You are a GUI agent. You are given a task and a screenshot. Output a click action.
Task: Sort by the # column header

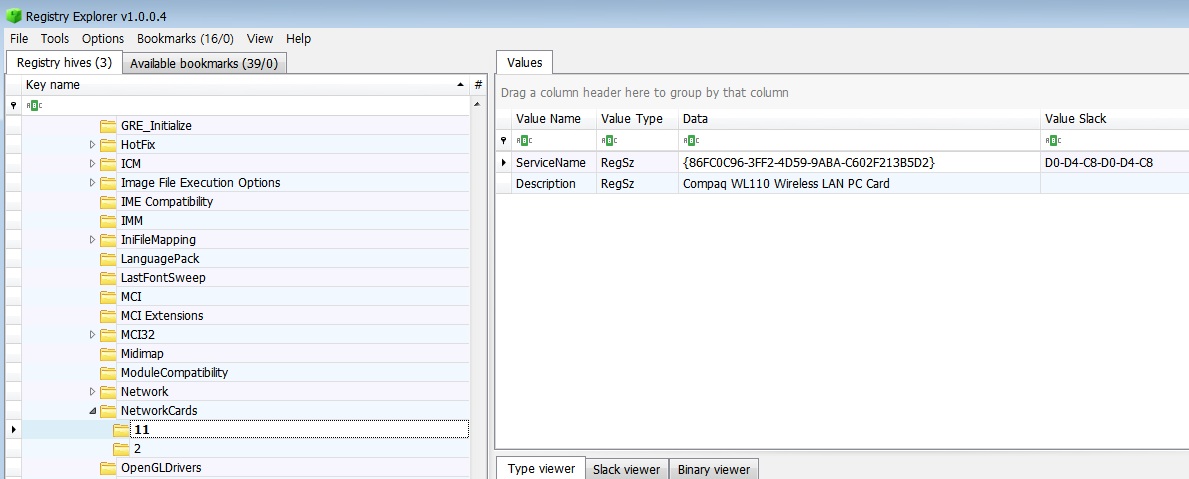pyautogui.click(x=478, y=85)
